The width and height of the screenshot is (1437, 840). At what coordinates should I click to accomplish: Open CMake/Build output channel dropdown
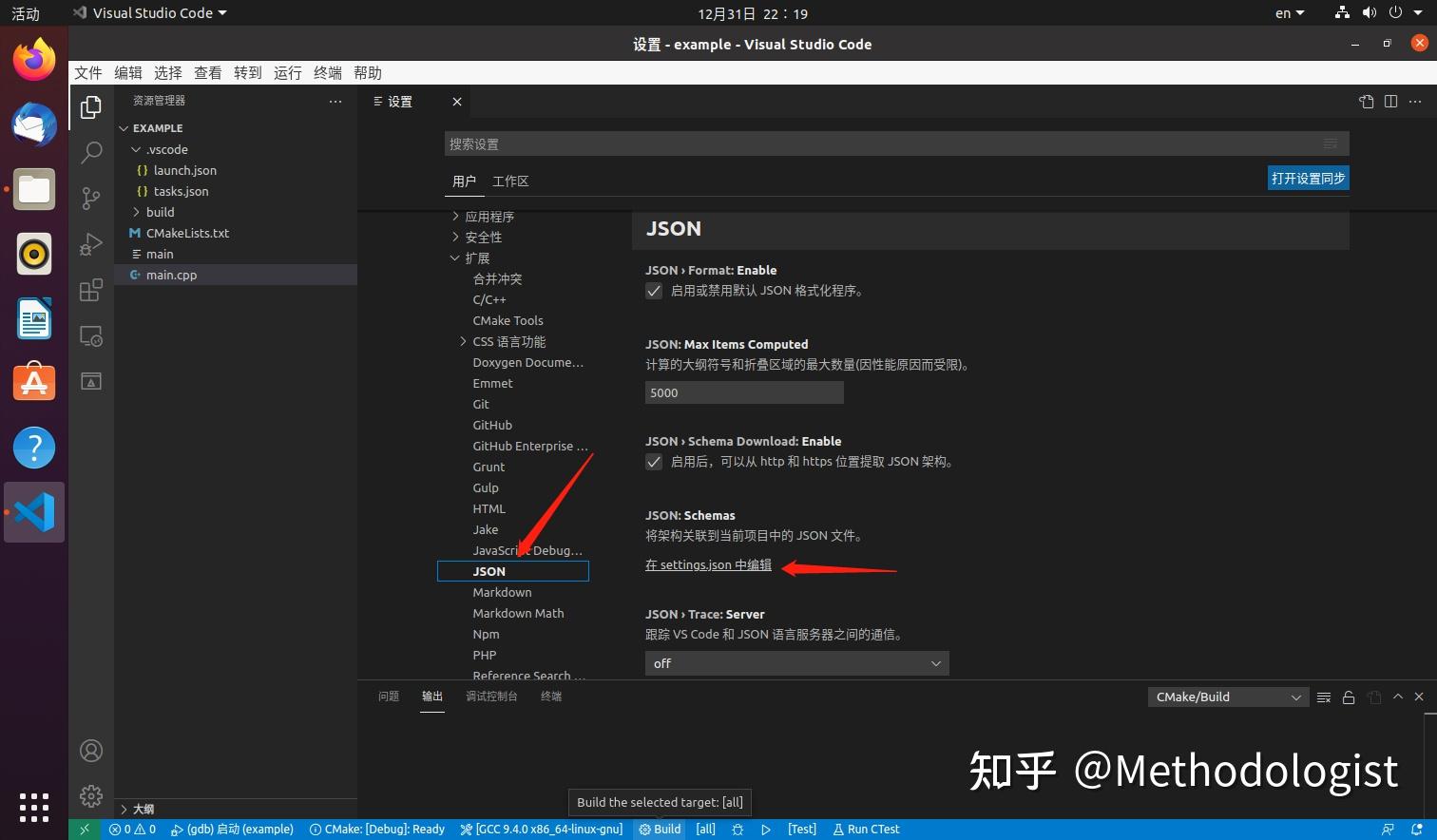point(1228,697)
